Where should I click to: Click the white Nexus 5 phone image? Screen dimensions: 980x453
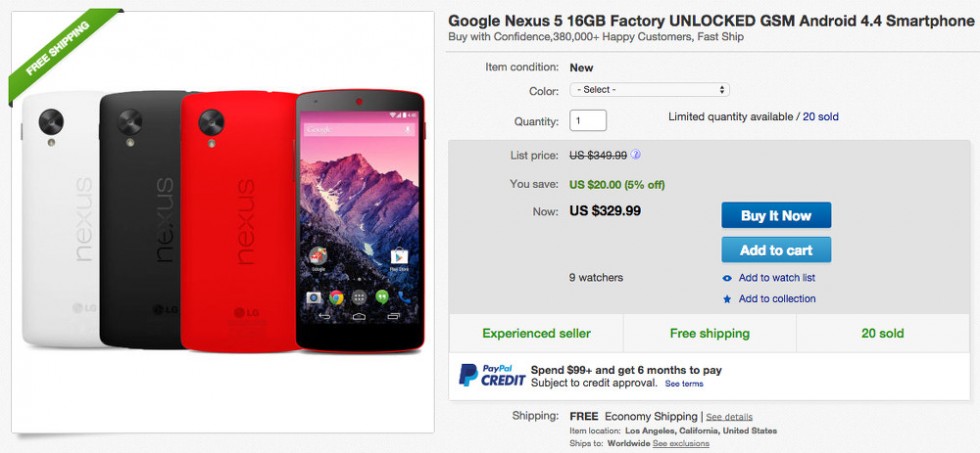click(x=58, y=220)
